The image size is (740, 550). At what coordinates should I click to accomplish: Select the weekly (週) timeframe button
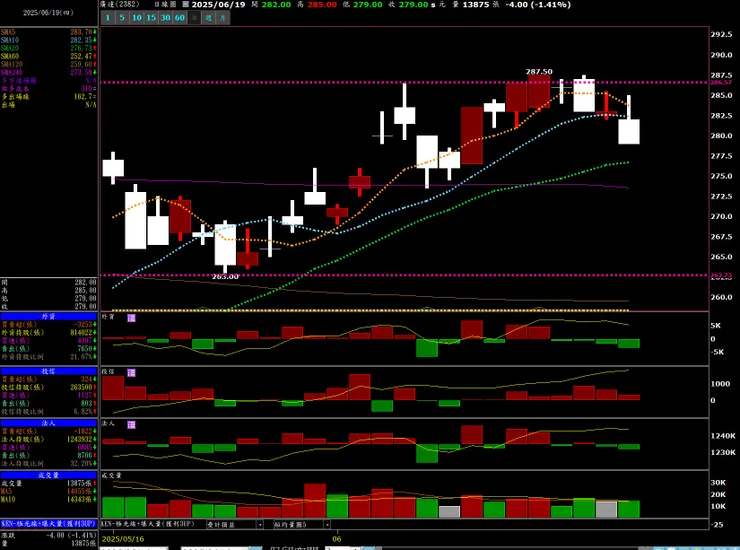pos(209,18)
